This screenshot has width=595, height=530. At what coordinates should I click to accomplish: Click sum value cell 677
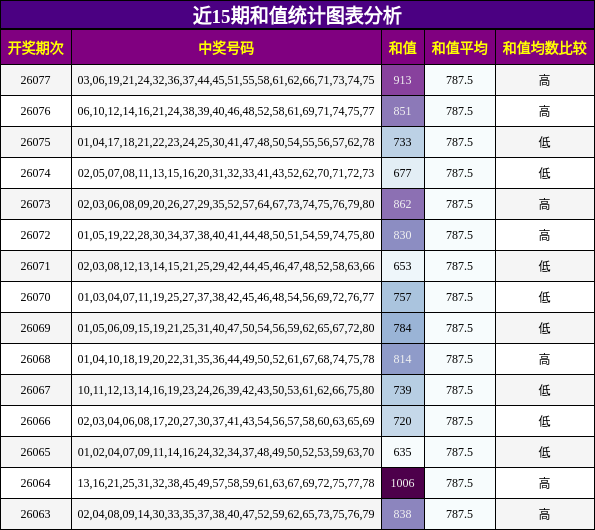(x=403, y=173)
